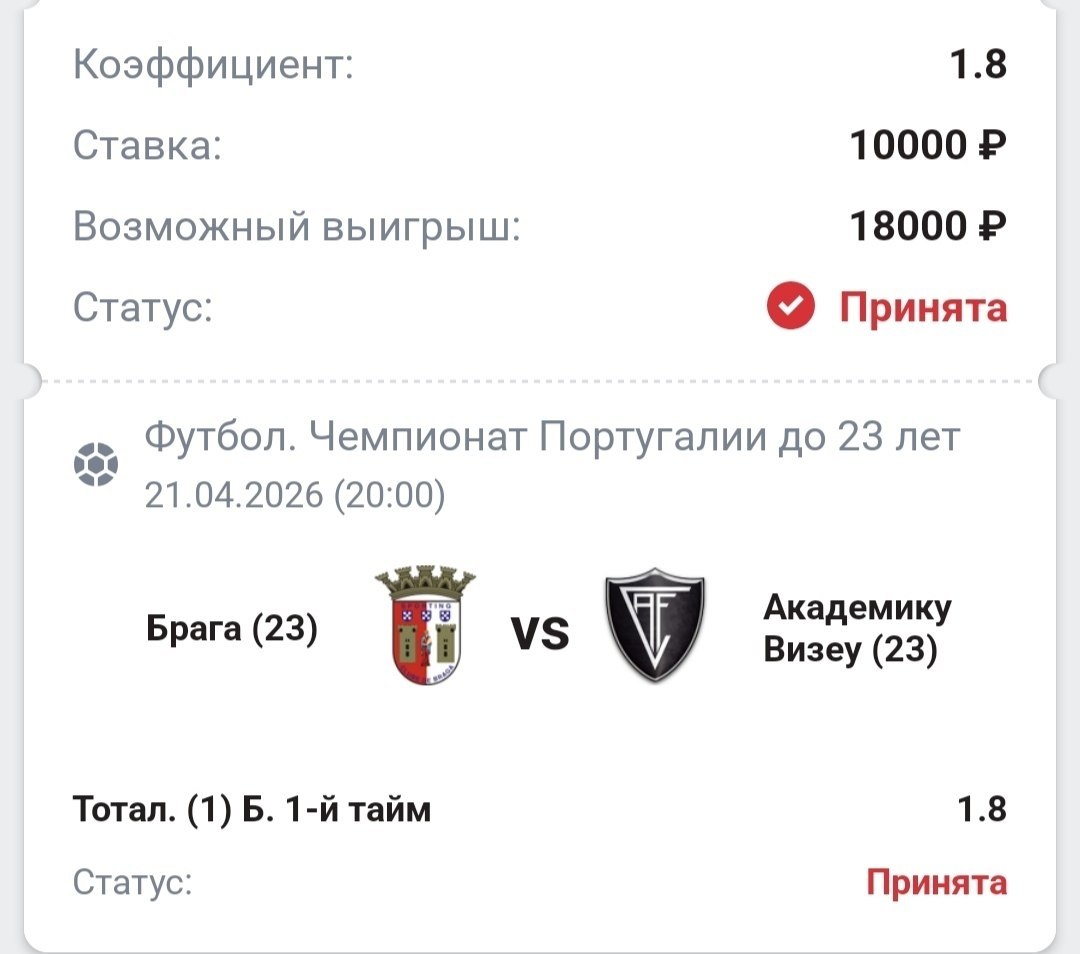Click the ruble sign beside 10000
This screenshot has height=954, width=1080.
tap(990, 147)
